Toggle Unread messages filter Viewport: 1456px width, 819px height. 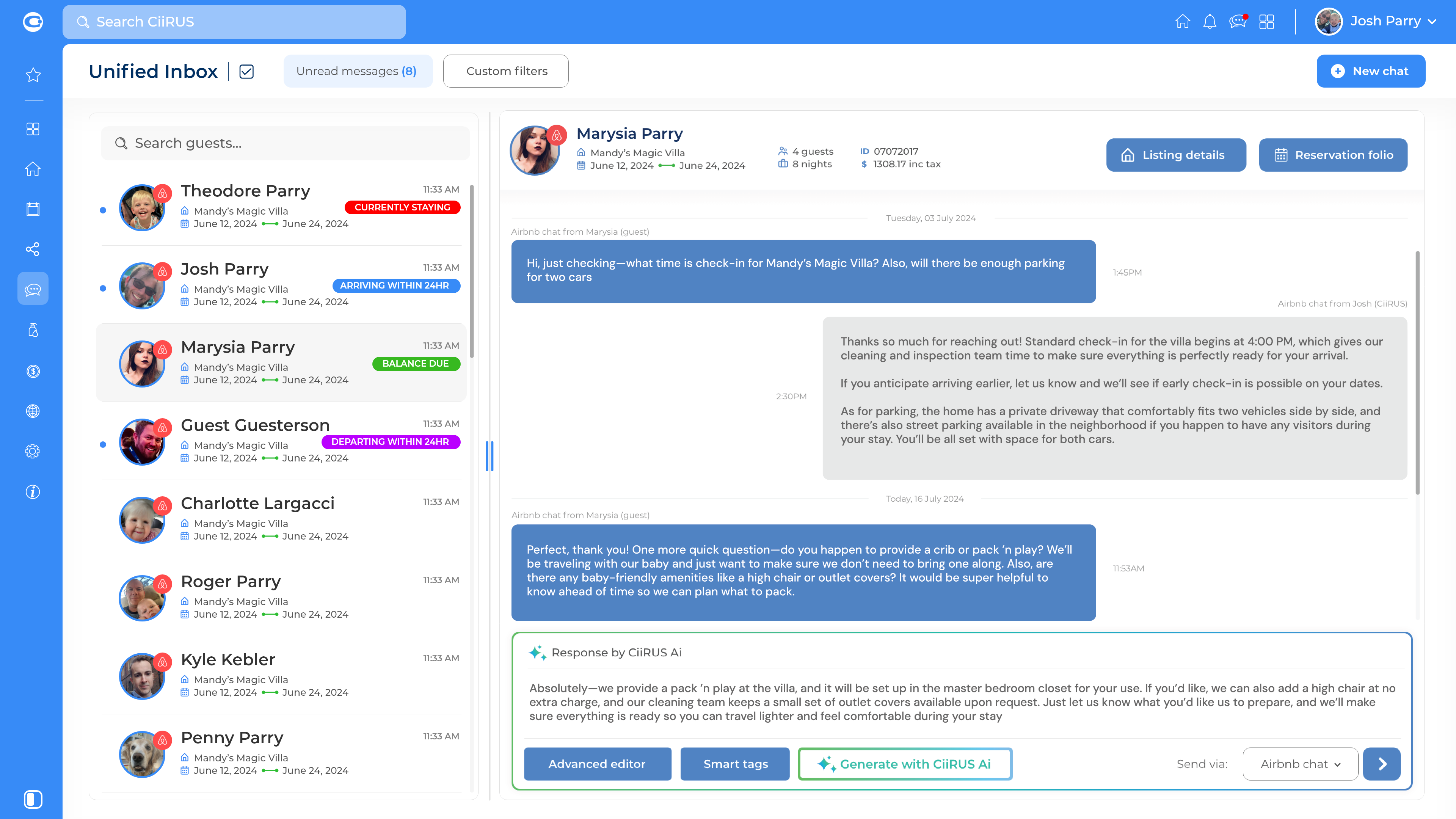click(357, 71)
